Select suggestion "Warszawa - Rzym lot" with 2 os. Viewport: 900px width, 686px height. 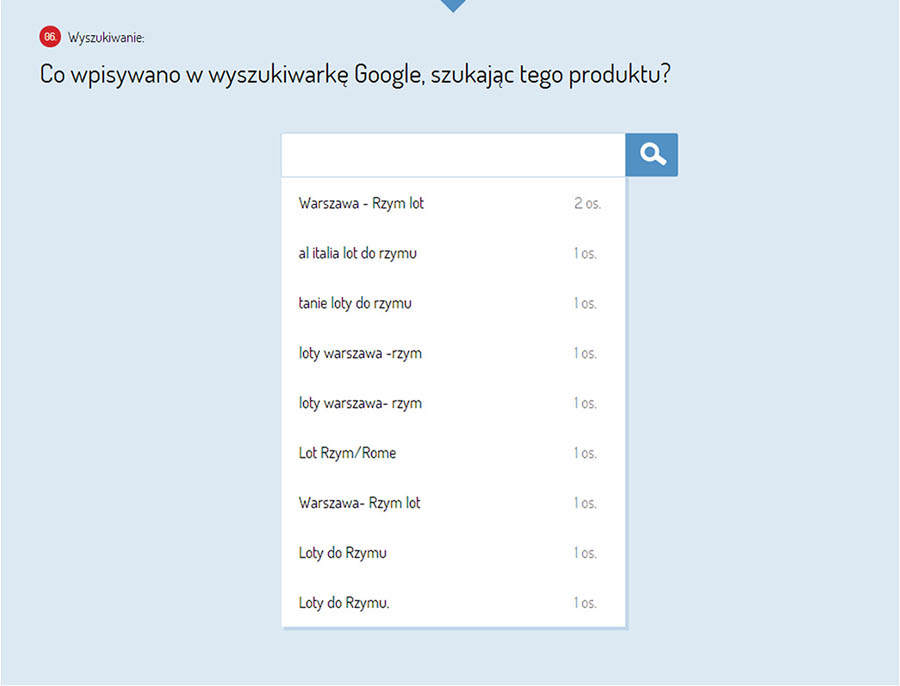click(x=361, y=203)
